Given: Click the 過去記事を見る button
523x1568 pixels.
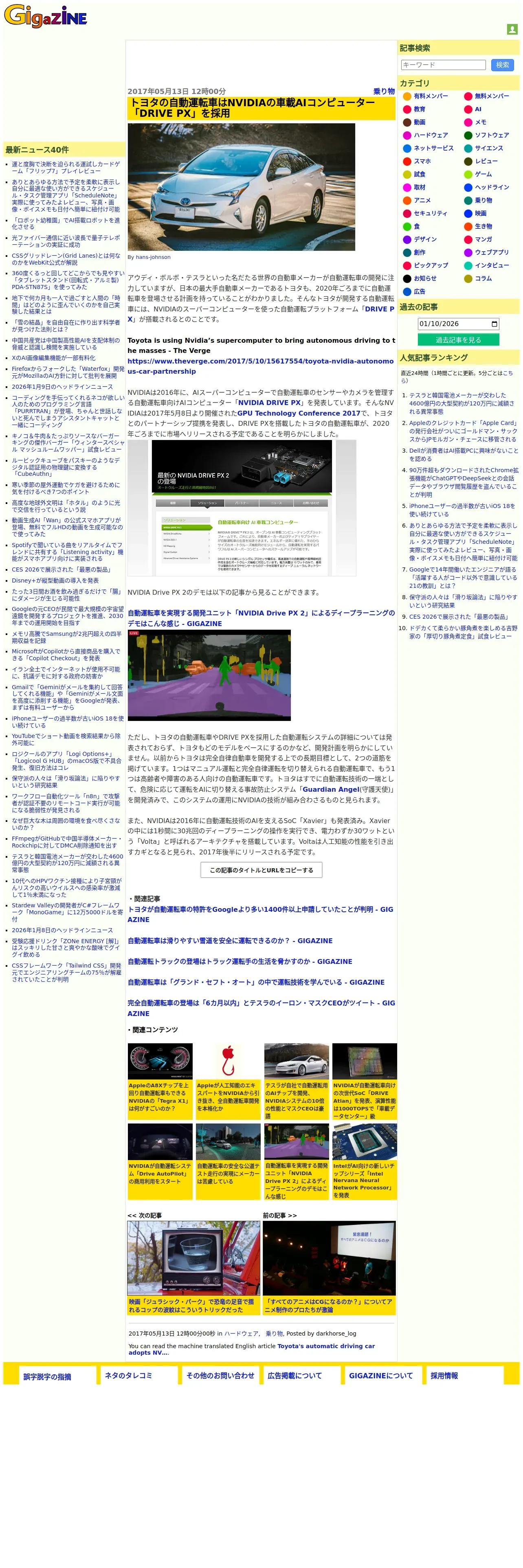Looking at the screenshot, I should pyautogui.click(x=458, y=339).
